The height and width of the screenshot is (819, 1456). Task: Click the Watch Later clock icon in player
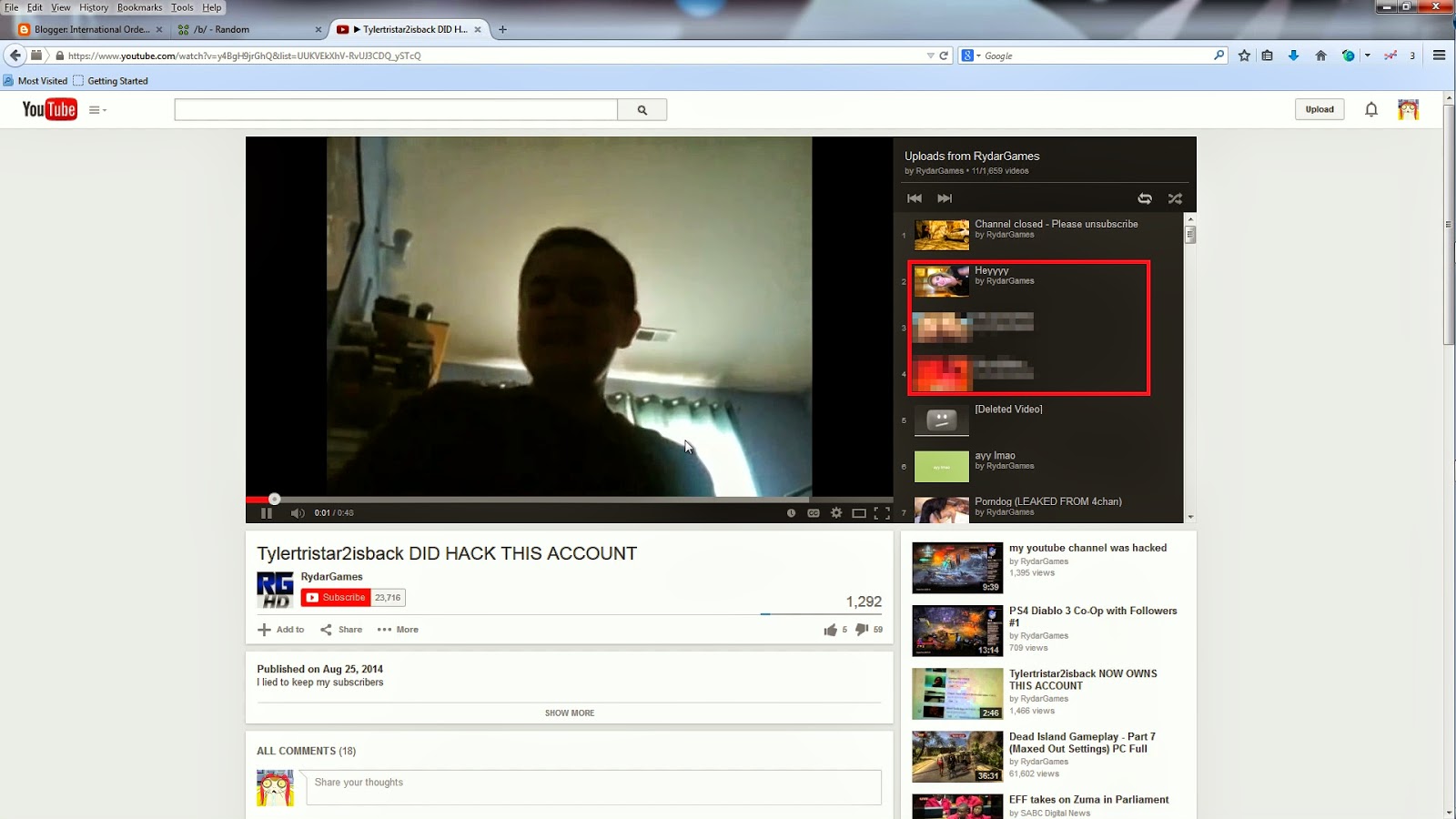click(x=791, y=513)
